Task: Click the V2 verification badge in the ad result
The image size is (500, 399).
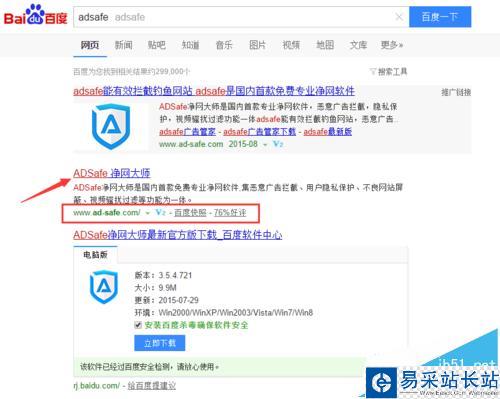Action: 278,144
